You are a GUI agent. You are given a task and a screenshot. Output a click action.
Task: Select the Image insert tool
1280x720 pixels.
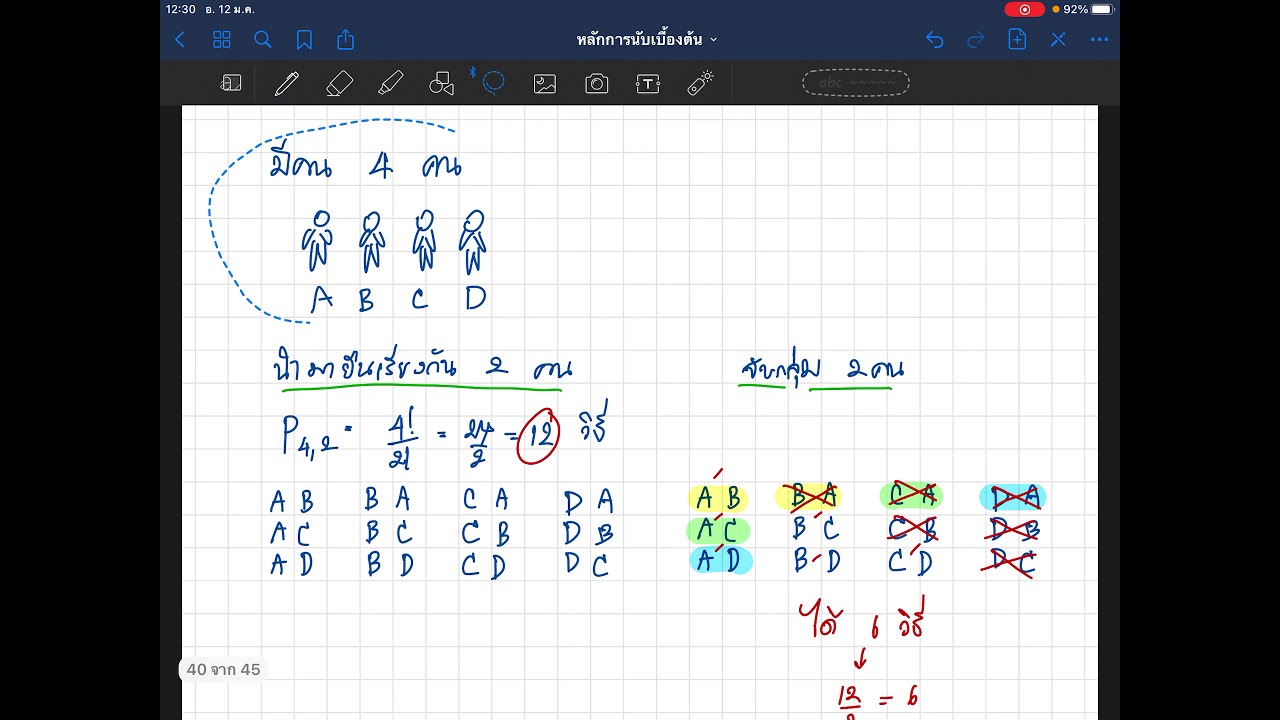(x=545, y=84)
